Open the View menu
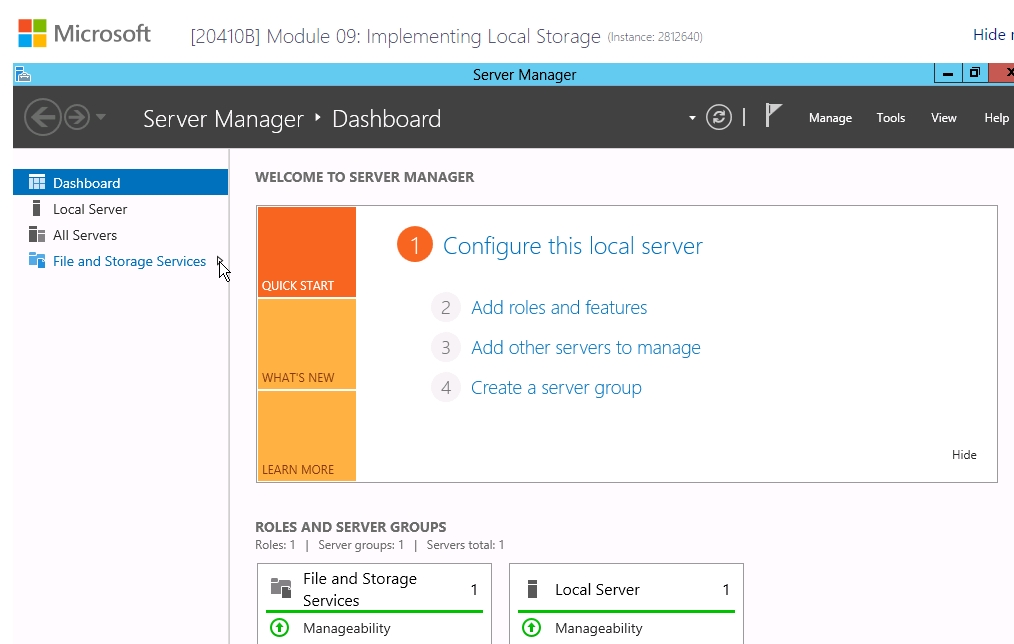This screenshot has height=644, width=1014. (944, 118)
